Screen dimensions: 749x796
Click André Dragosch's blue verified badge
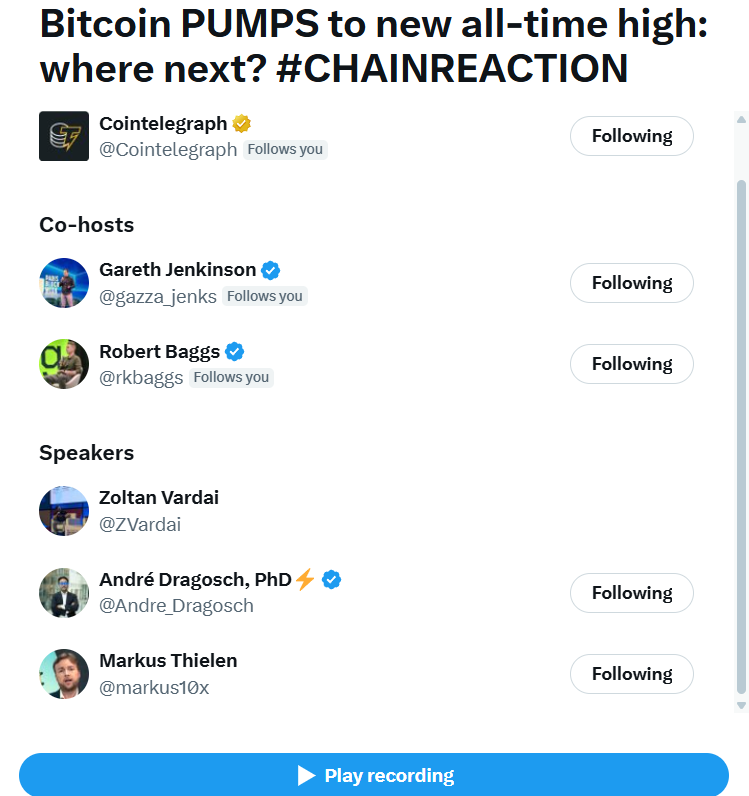332,579
